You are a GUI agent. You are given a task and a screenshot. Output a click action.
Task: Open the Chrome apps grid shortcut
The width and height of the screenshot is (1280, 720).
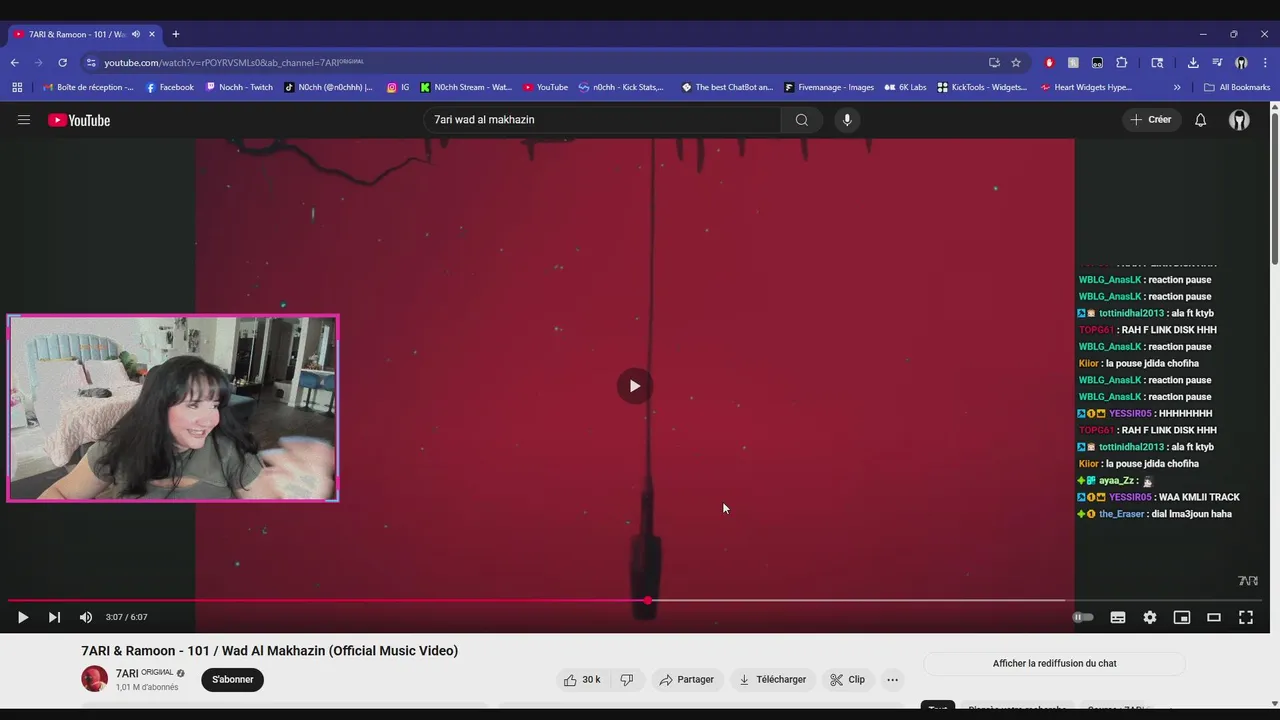[x=17, y=87]
